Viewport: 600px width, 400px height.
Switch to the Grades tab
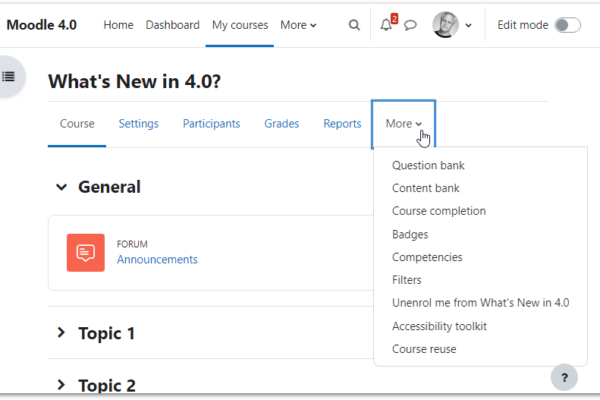[282, 124]
